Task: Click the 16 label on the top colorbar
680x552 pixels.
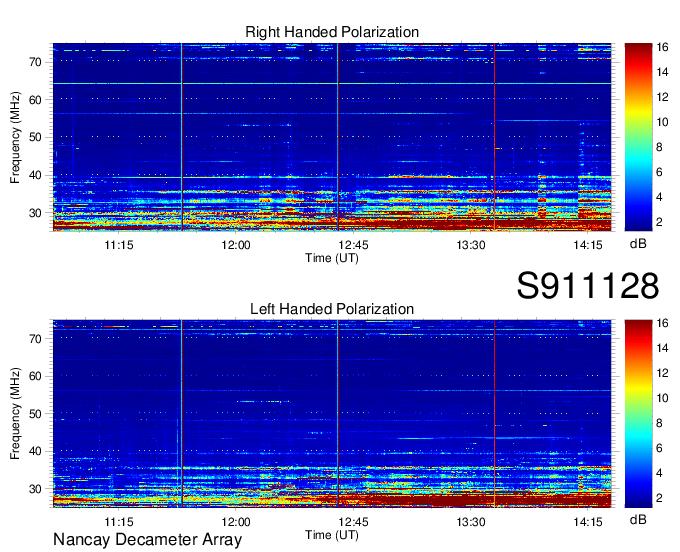Action: [x=662, y=47]
